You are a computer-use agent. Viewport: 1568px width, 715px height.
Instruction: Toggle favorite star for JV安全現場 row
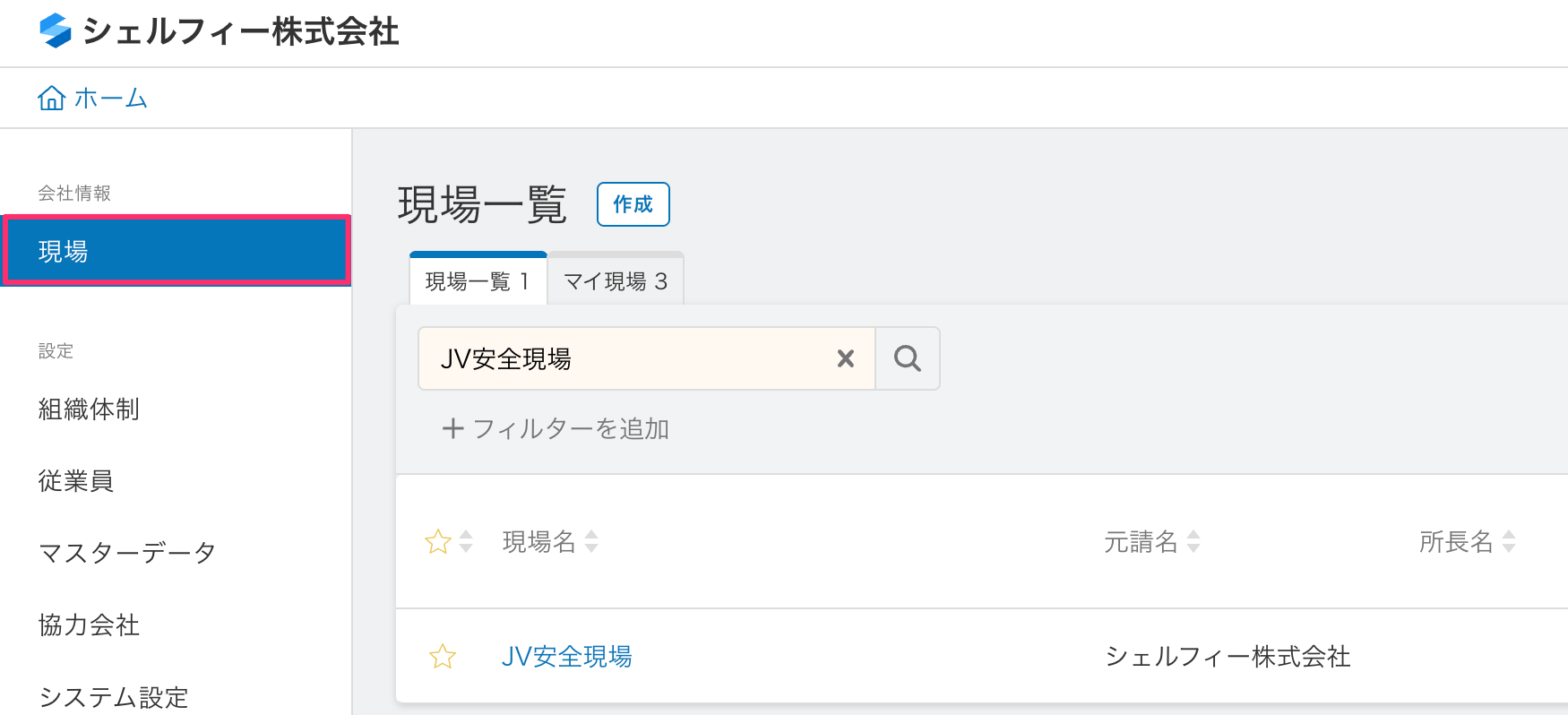(x=443, y=657)
